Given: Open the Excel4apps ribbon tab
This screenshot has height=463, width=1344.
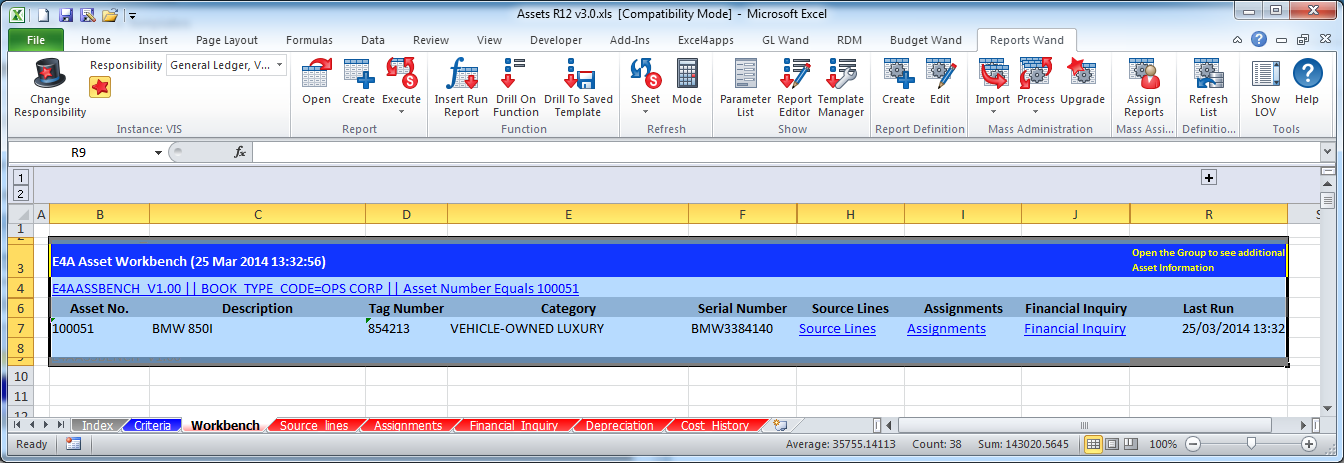Looking at the screenshot, I should click(x=706, y=40).
